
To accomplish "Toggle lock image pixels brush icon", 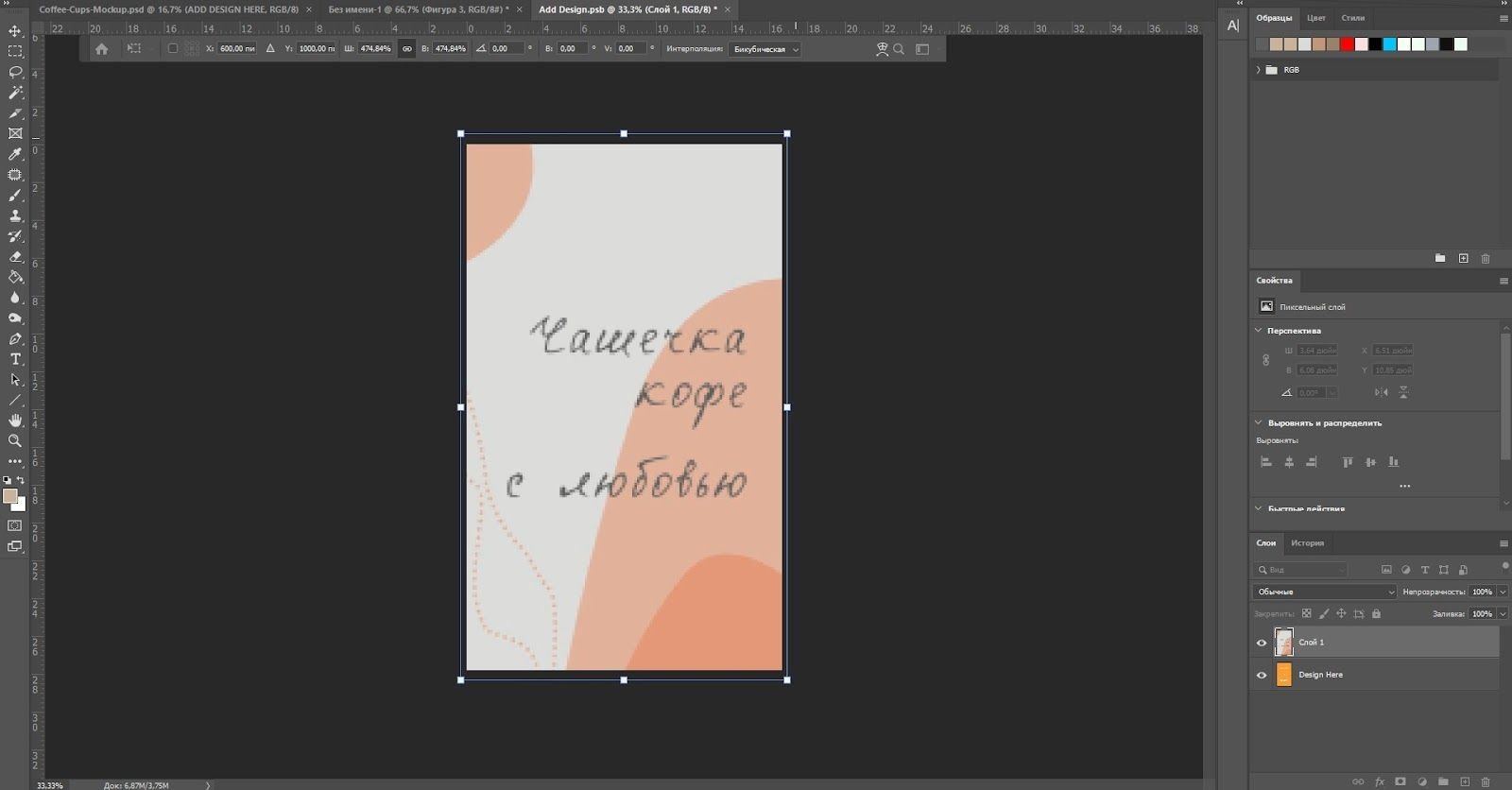I will [1324, 613].
